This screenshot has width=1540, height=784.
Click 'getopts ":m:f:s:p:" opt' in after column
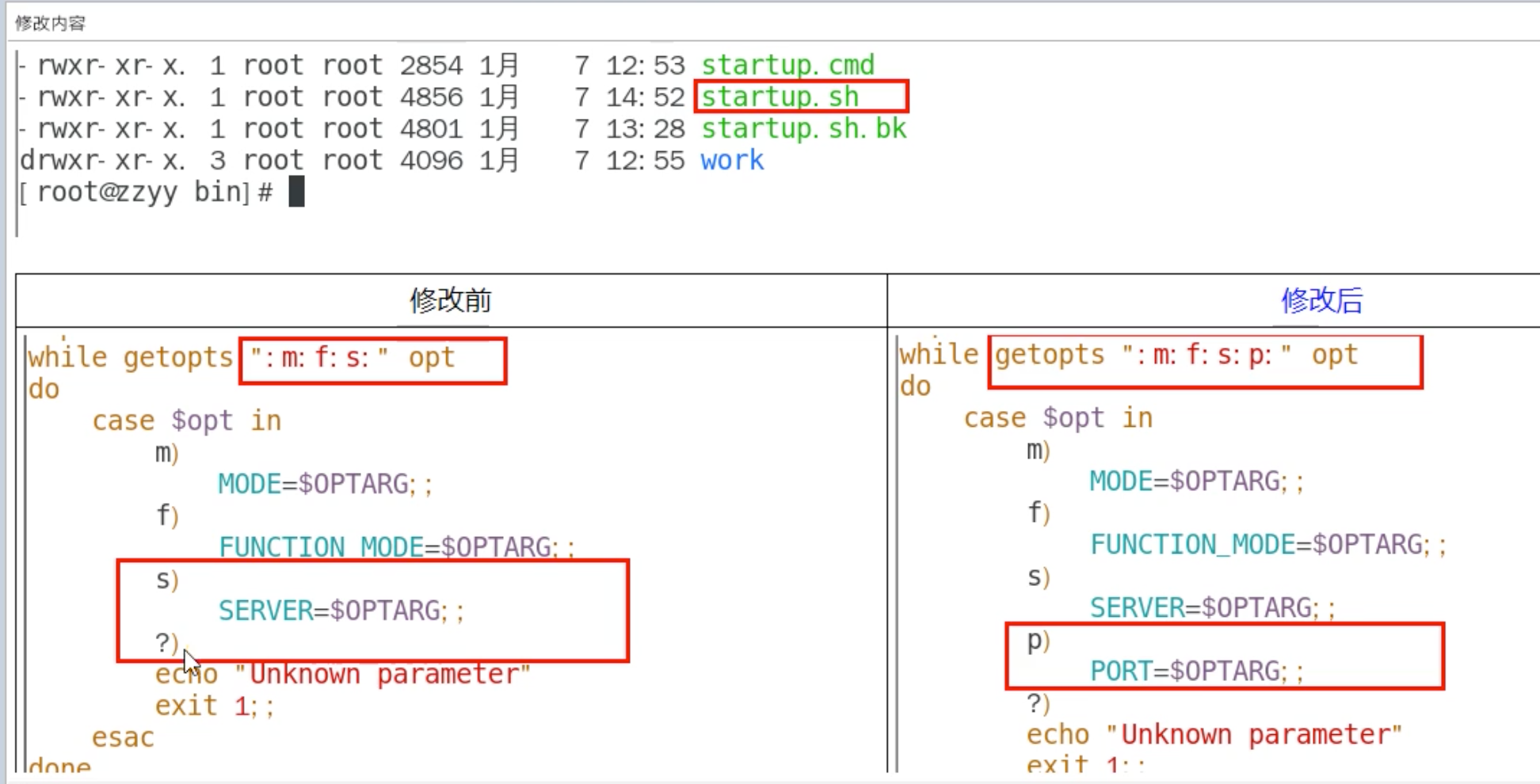1176,355
